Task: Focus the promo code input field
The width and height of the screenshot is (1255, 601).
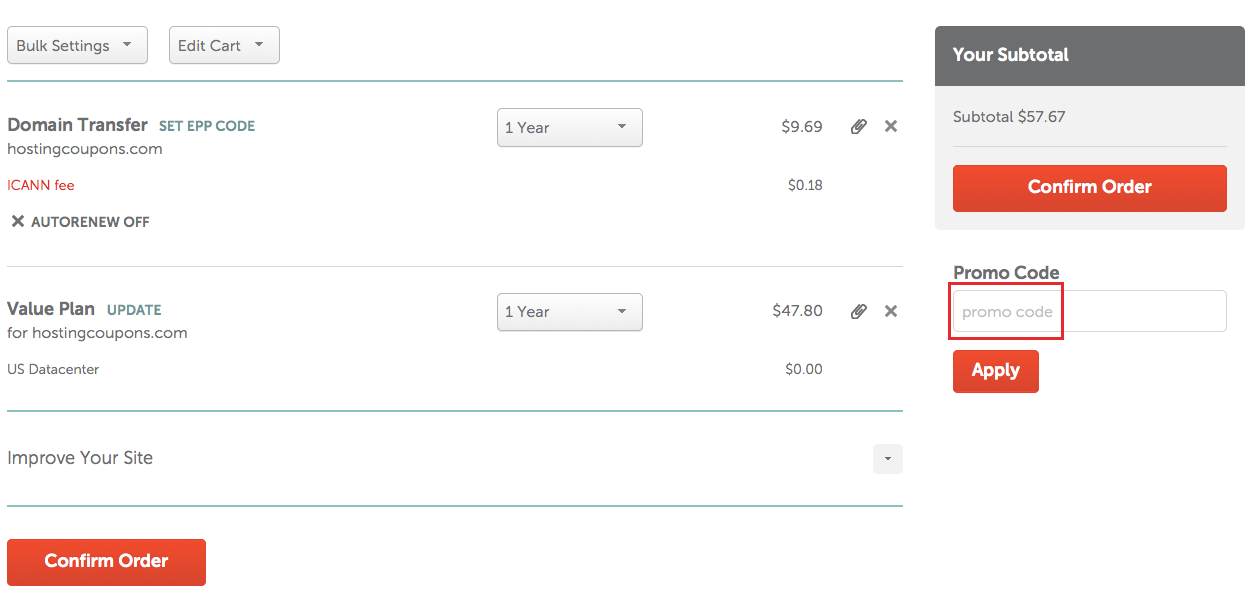Action: click(1089, 311)
